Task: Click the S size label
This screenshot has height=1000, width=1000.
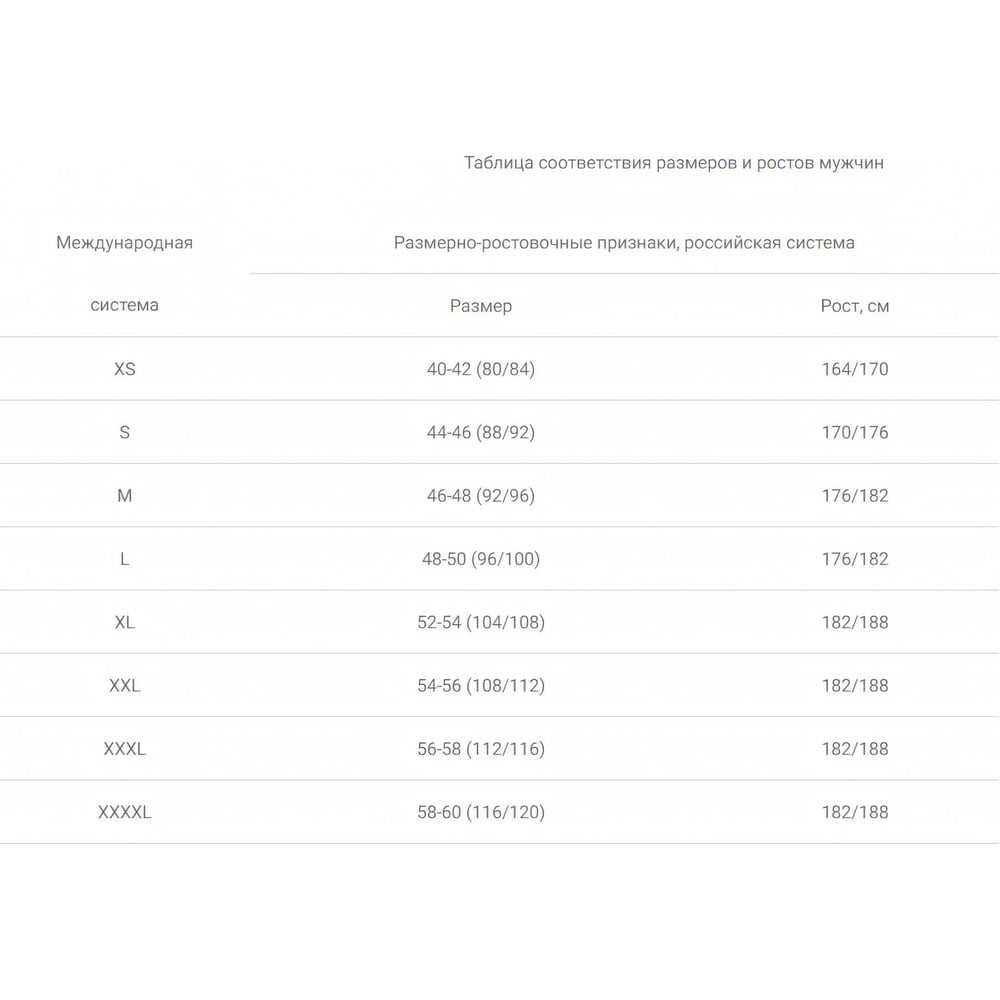Action: coord(124,432)
